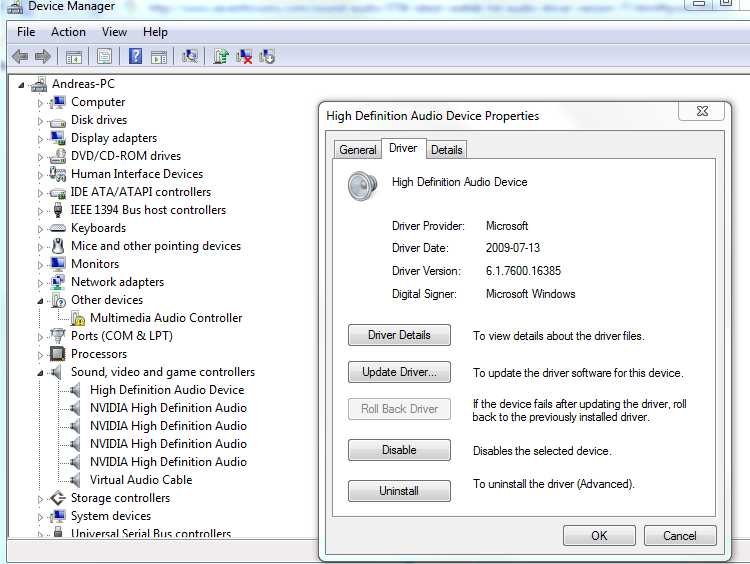Collapse the Other devices category
Image resolution: width=750 pixels, height=564 pixels.
[41, 301]
